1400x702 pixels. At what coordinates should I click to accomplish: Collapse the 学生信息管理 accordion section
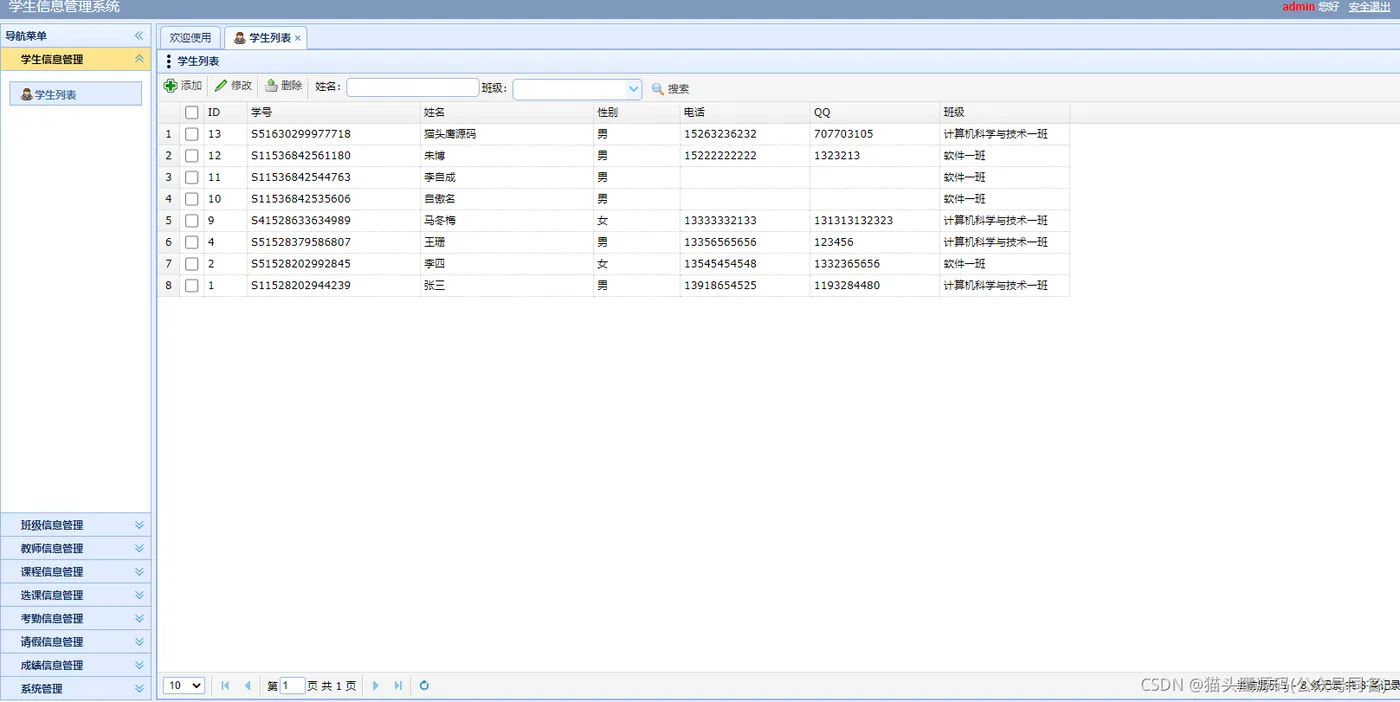pyautogui.click(x=139, y=59)
